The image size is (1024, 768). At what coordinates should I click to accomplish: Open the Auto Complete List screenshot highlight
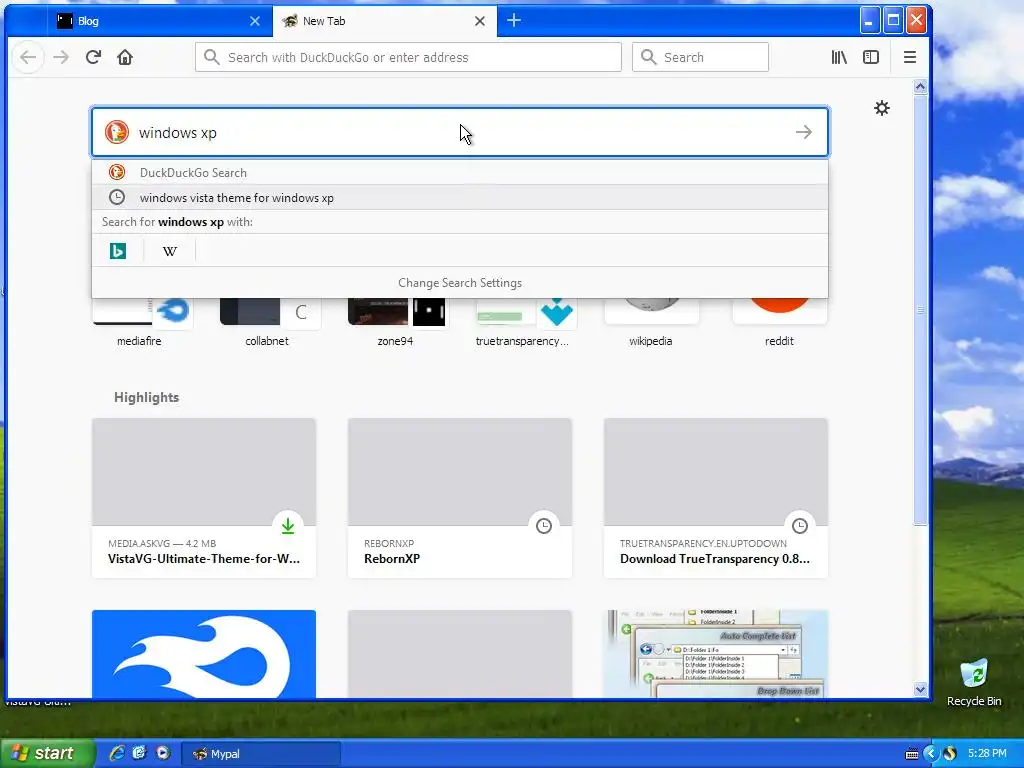[x=716, y=654]
